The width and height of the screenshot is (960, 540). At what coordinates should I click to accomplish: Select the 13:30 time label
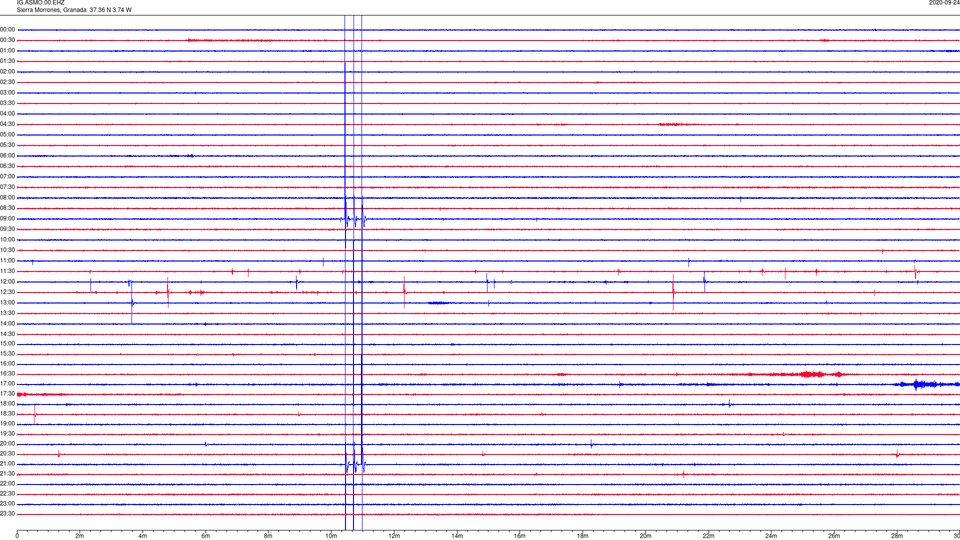(x=7, y=313)
